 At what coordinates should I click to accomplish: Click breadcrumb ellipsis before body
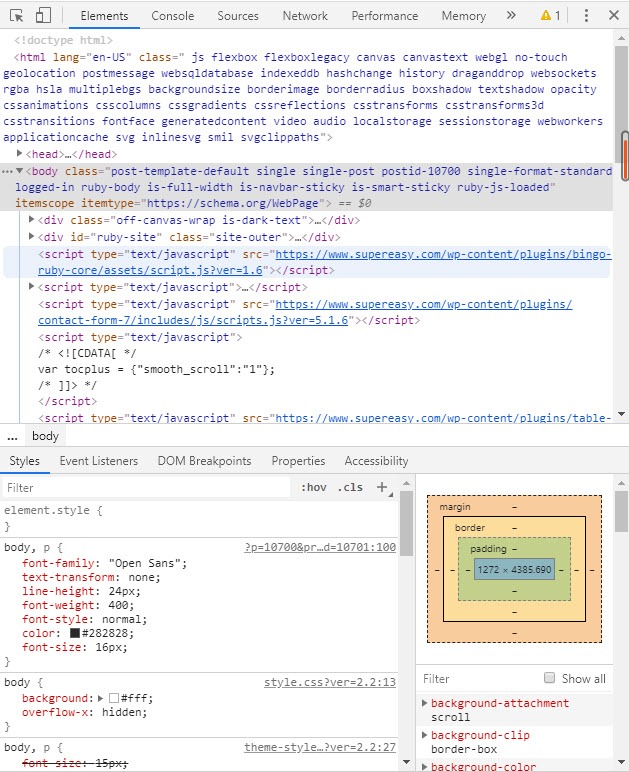click(12, 436)
